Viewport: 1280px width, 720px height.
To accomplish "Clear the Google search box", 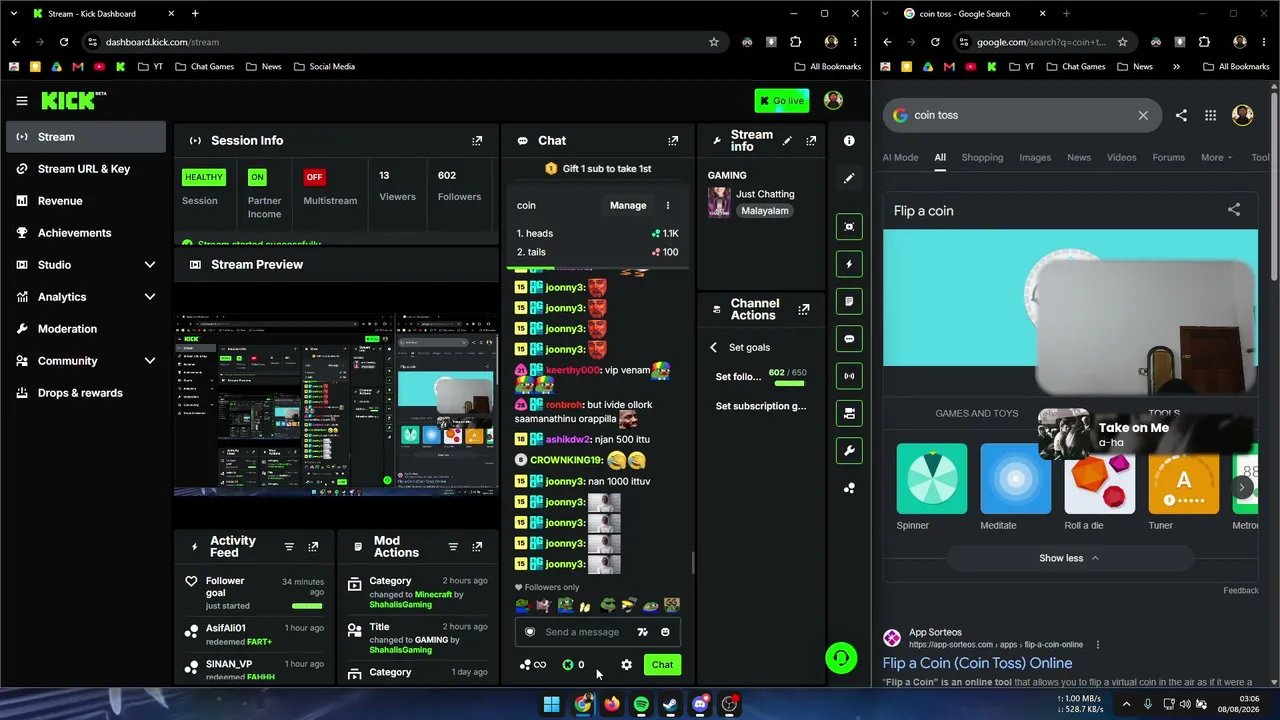I will 1143,115.
